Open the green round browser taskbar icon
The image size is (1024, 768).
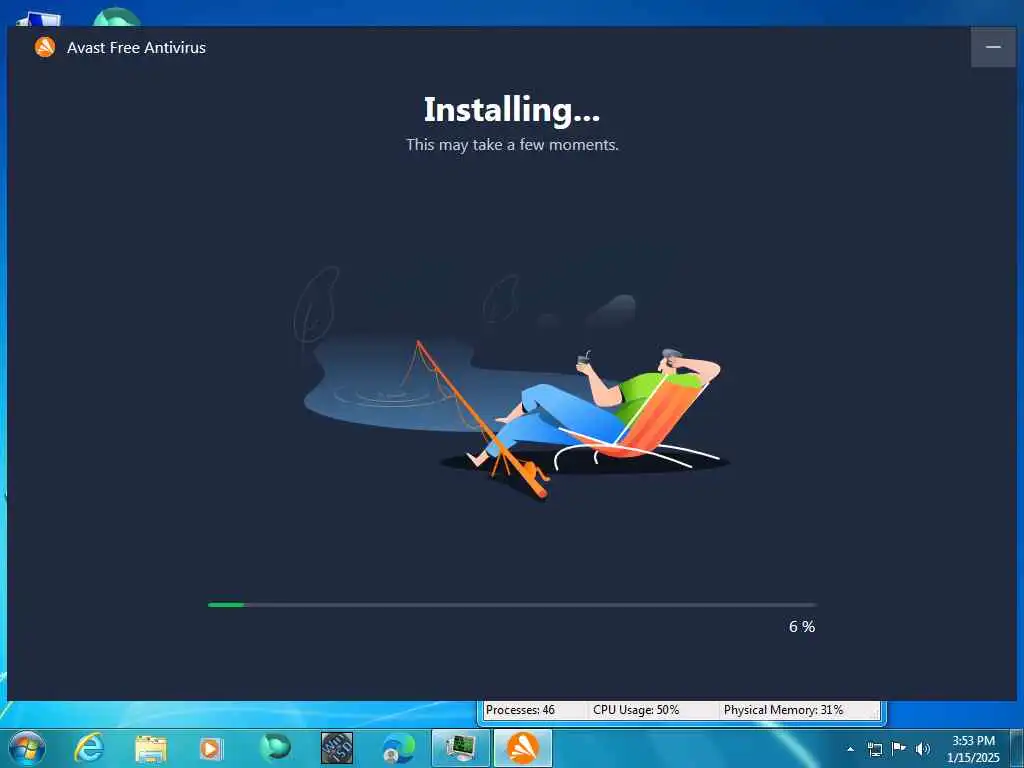click(x=275, y=749)
